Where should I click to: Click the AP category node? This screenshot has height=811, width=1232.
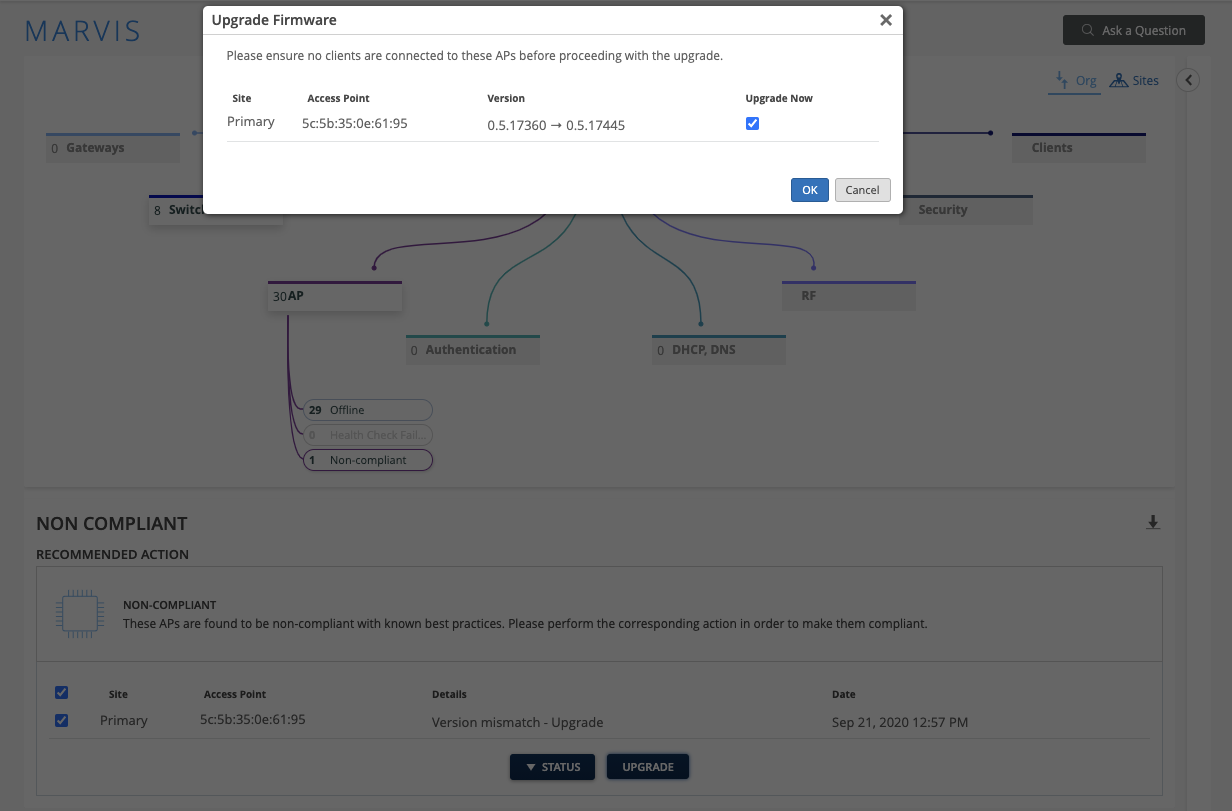334,296
